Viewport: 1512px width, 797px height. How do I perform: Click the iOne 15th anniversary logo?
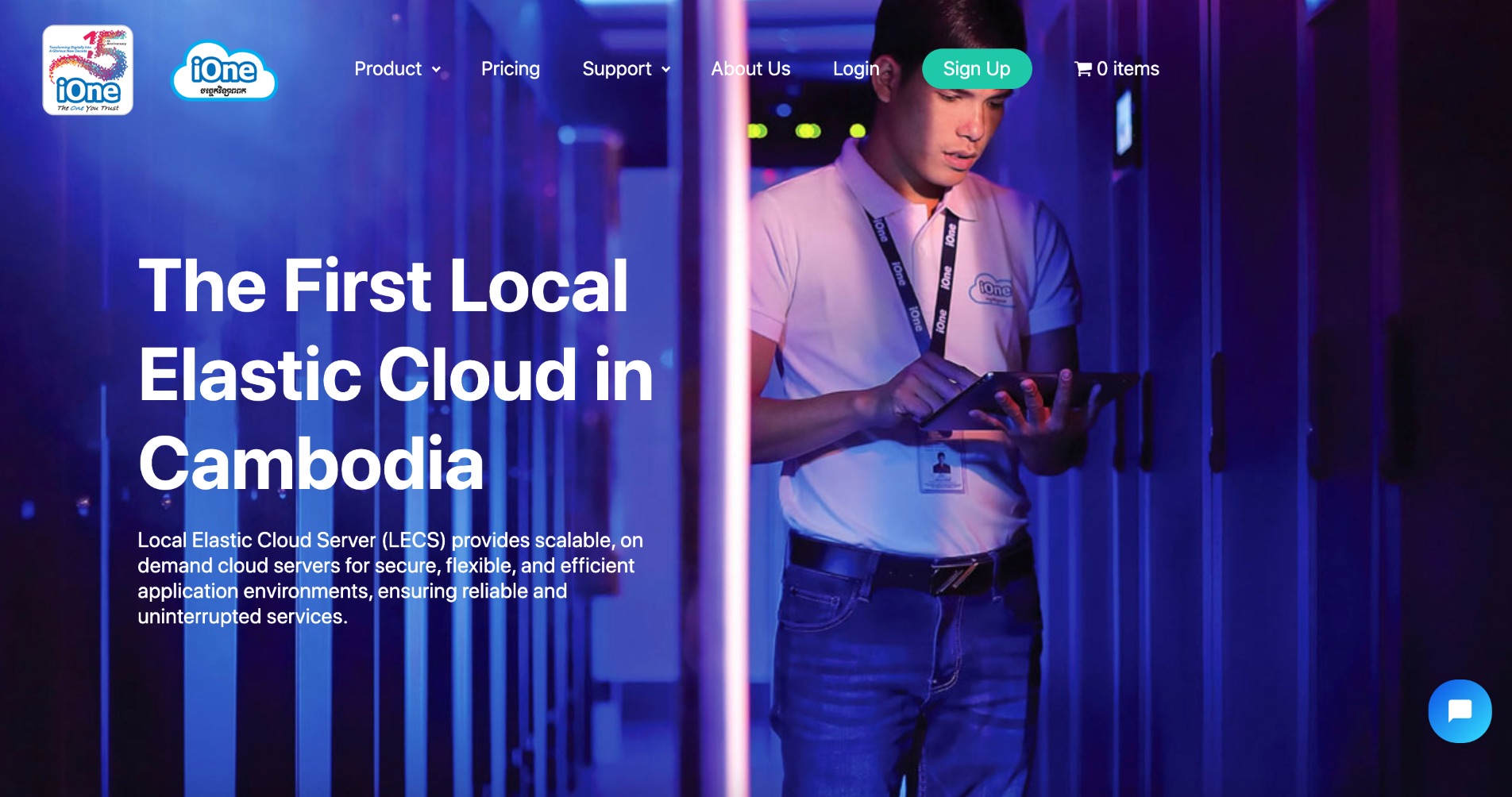click(x=87, y=70)
